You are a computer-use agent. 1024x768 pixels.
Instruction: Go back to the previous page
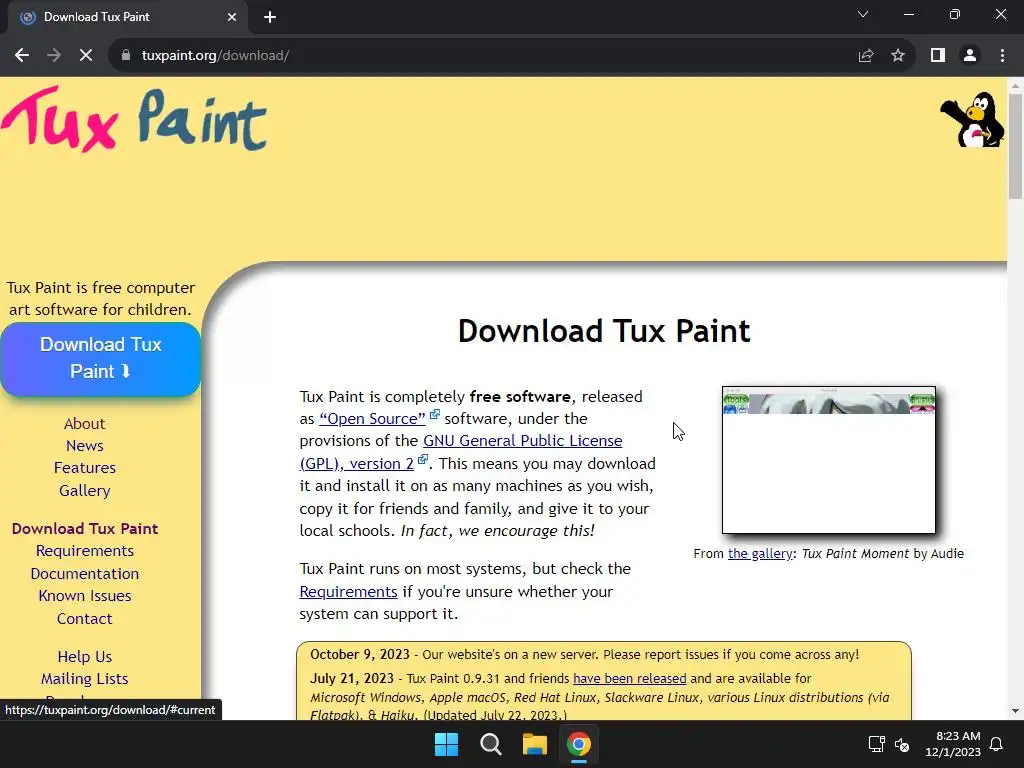[22, 56]
